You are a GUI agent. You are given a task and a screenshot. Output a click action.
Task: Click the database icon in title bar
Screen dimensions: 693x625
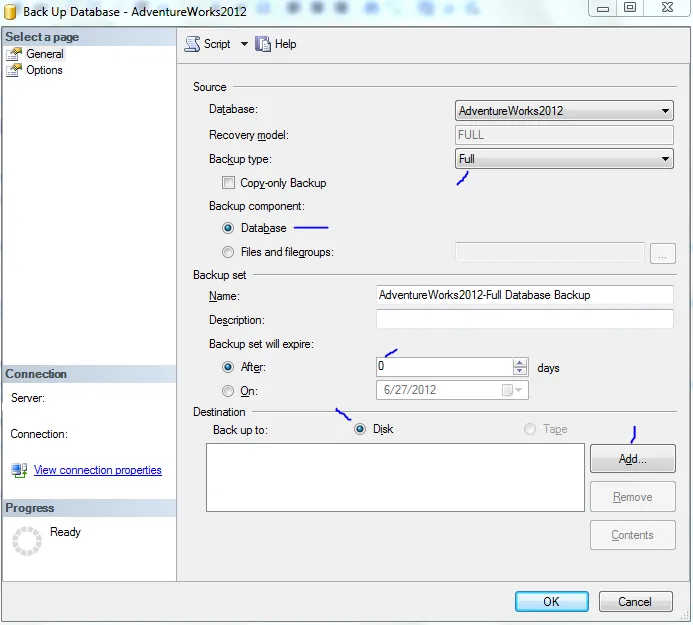click(x=10, y=12)
